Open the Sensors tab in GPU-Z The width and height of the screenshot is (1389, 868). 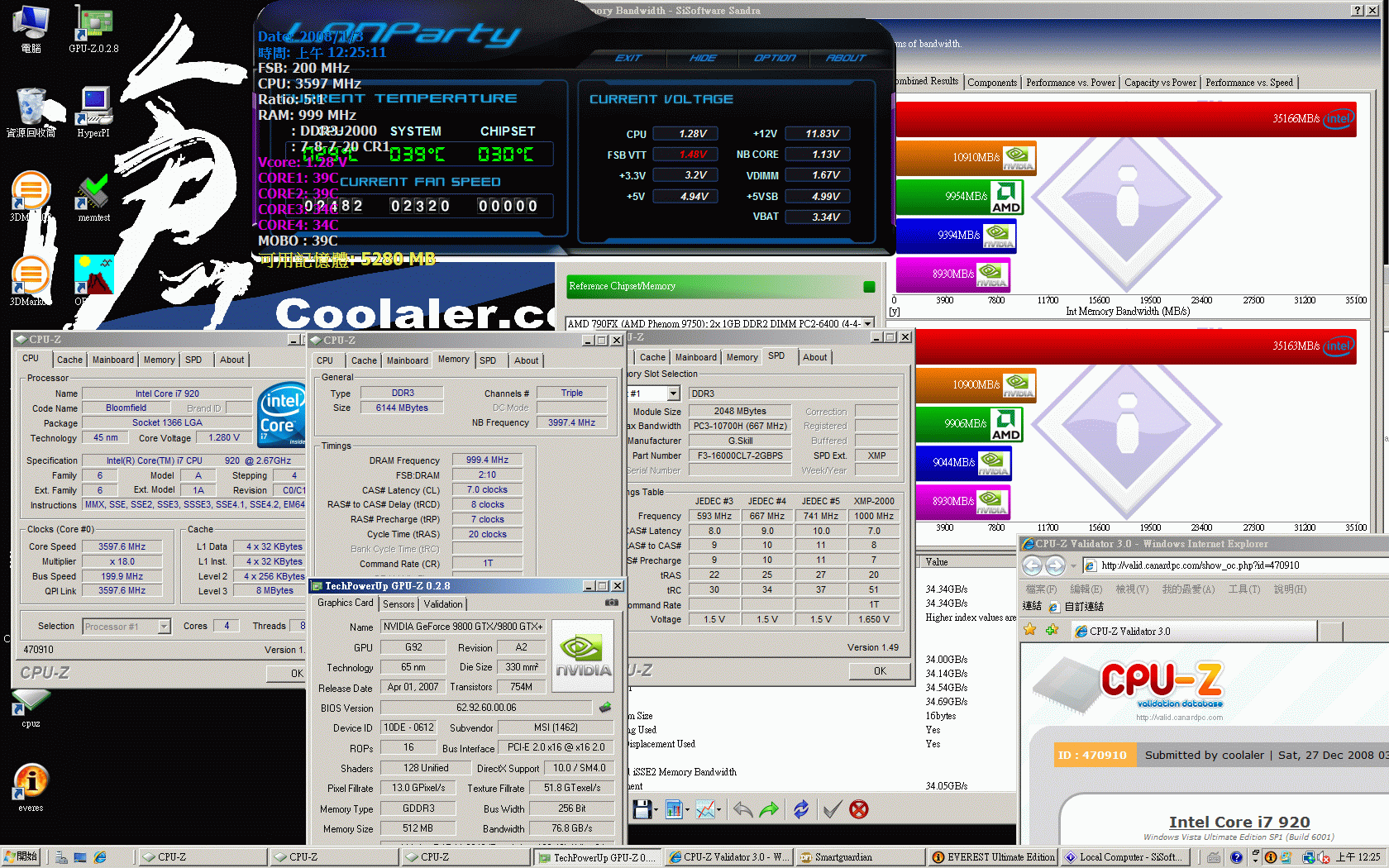[x=399, y=604]
